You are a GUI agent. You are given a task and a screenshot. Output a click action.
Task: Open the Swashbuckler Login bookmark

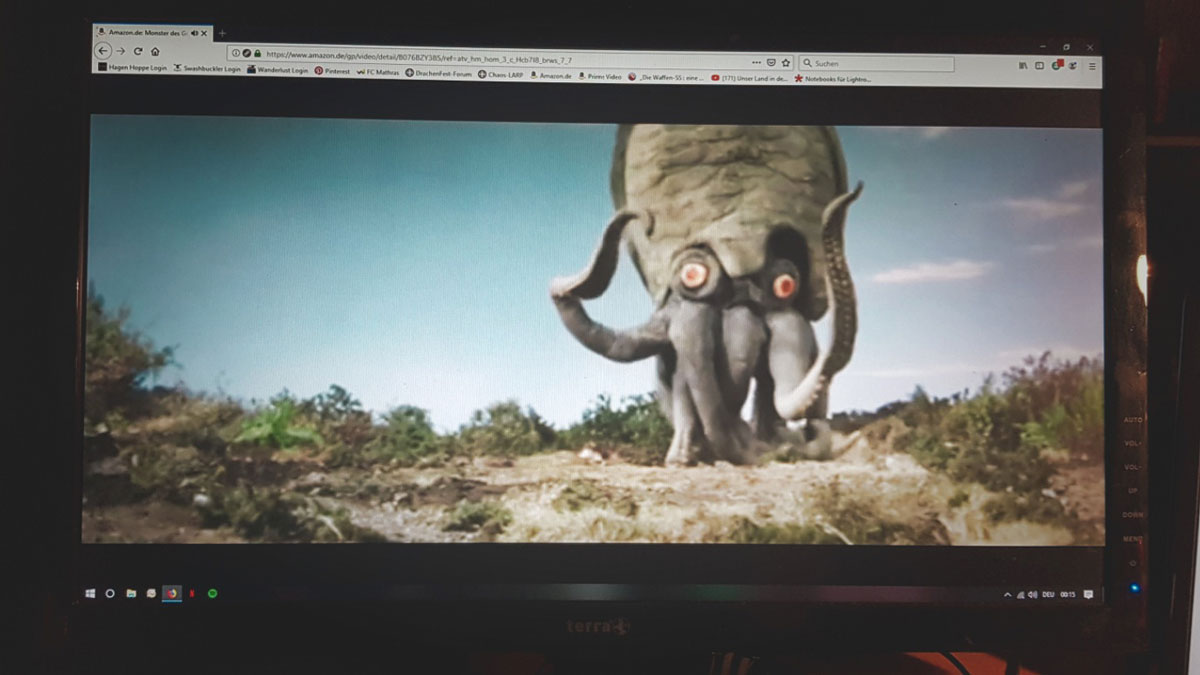click(207, 69)
